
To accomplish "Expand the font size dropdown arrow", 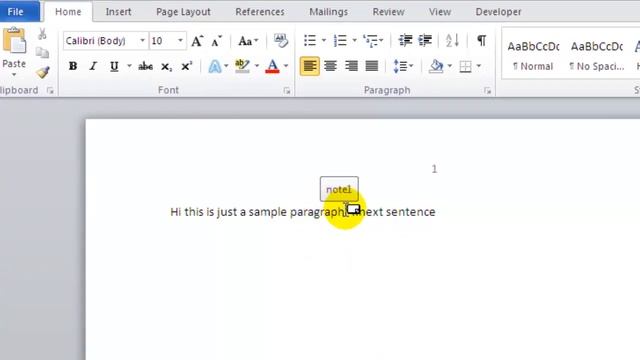I will click(x=180, y=41).
